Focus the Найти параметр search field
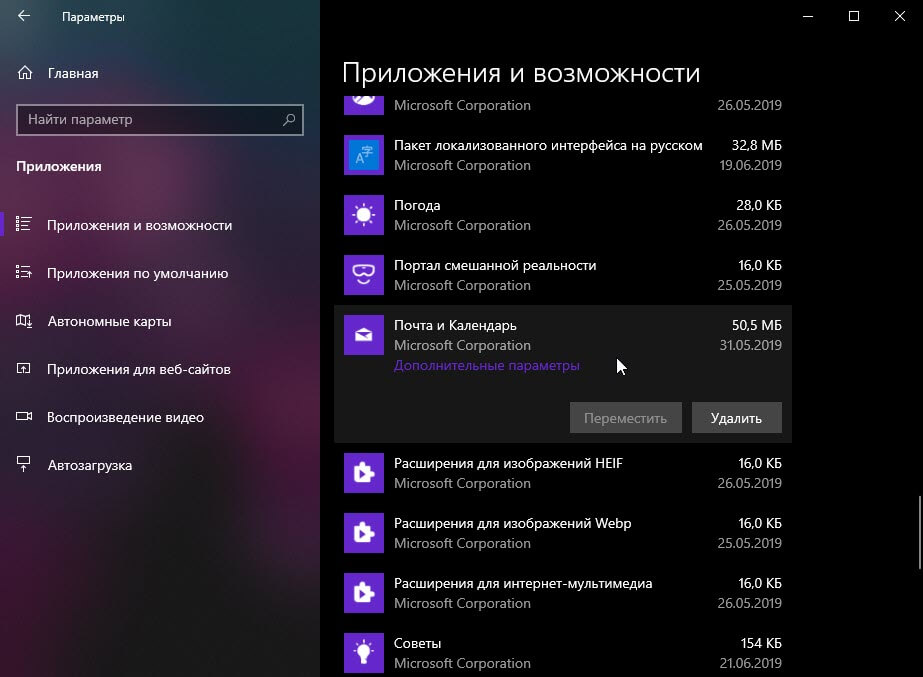This screenshot has height=677, width=923. [x=160, y=120]
